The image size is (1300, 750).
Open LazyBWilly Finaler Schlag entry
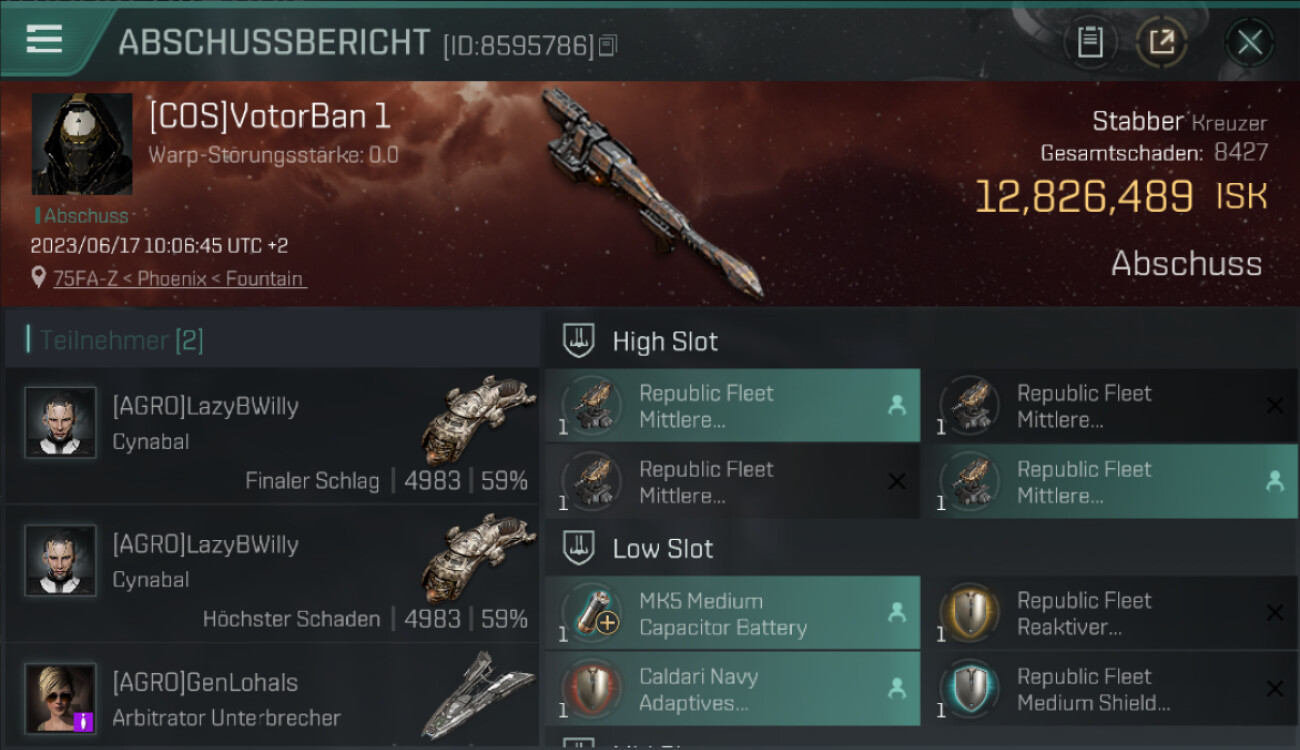272,436
